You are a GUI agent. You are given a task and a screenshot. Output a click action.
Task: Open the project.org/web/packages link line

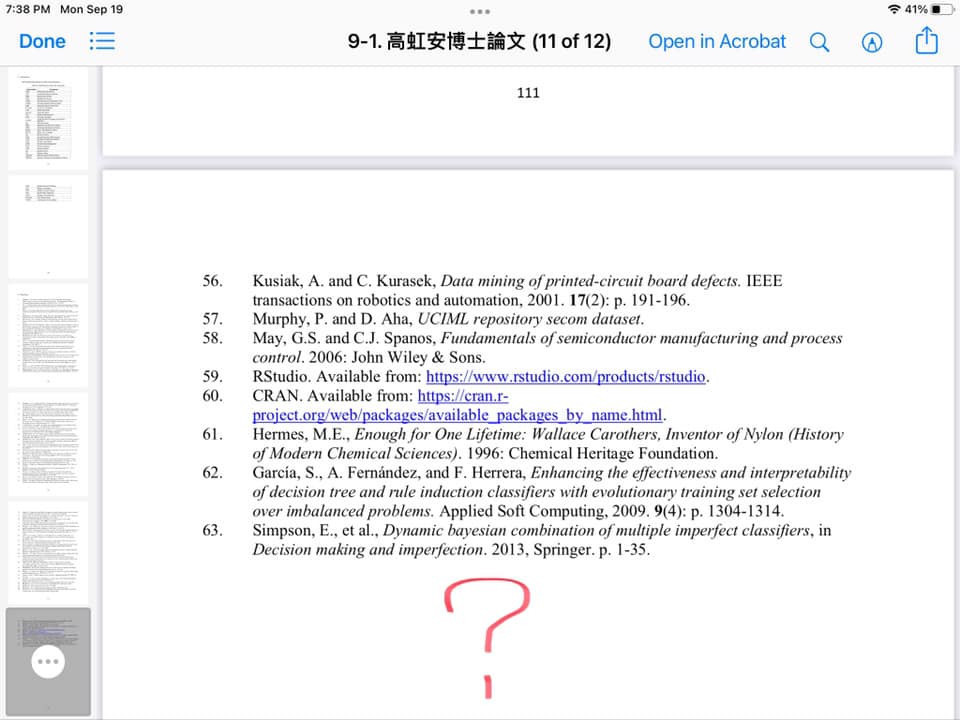coord(457,415)
